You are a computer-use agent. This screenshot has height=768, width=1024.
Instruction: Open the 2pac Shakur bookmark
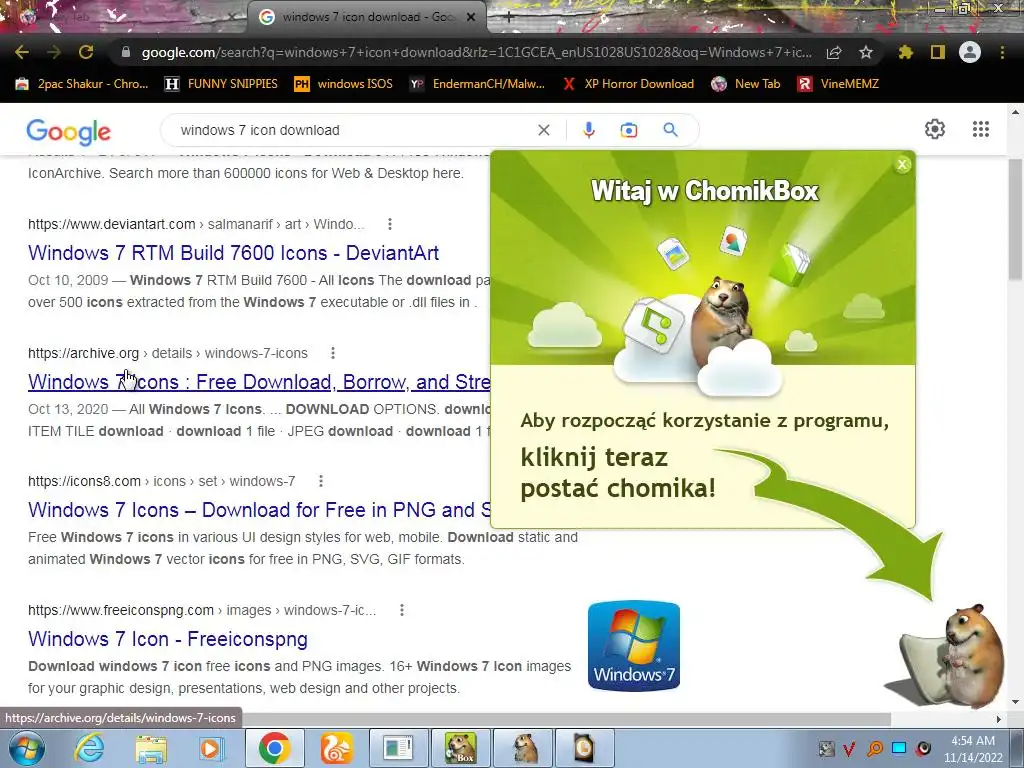coord(82,84)
